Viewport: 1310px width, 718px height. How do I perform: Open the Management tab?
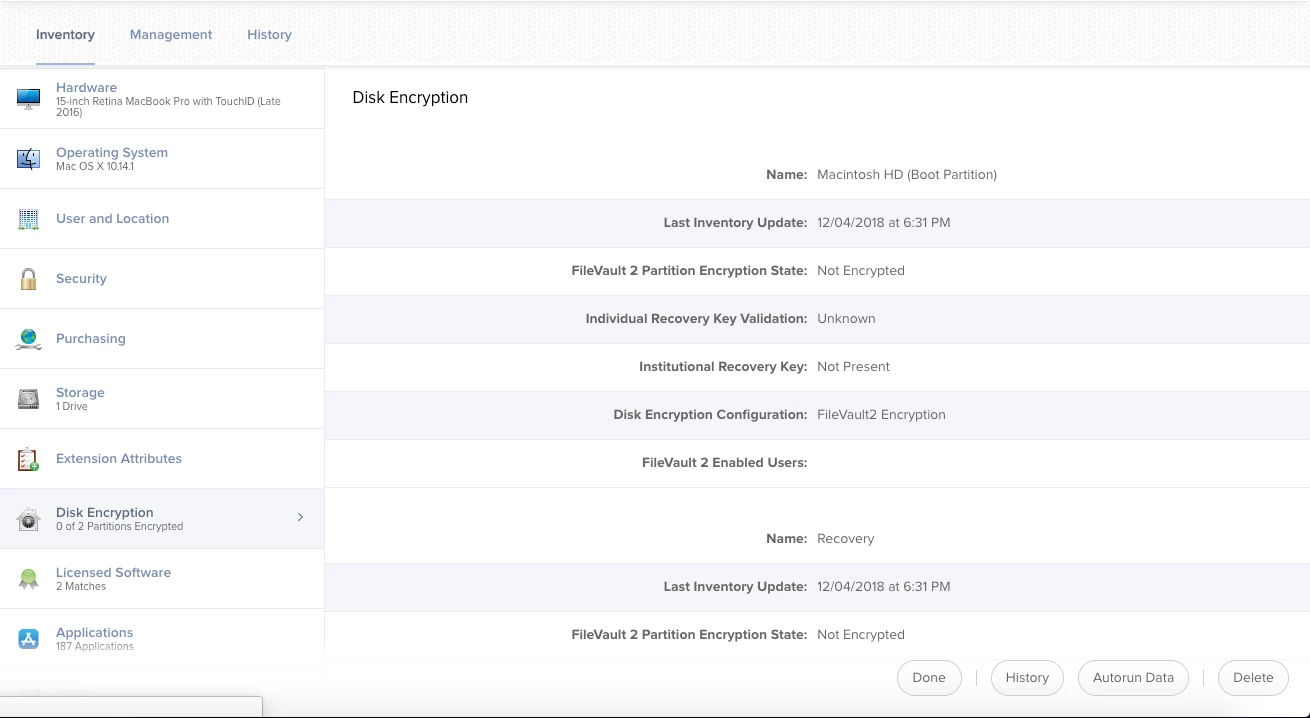(171, 34)
